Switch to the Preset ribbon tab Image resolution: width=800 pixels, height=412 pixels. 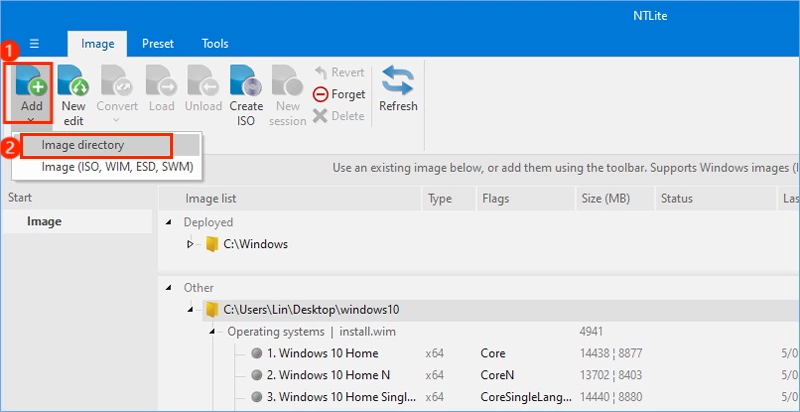[158, 44]
